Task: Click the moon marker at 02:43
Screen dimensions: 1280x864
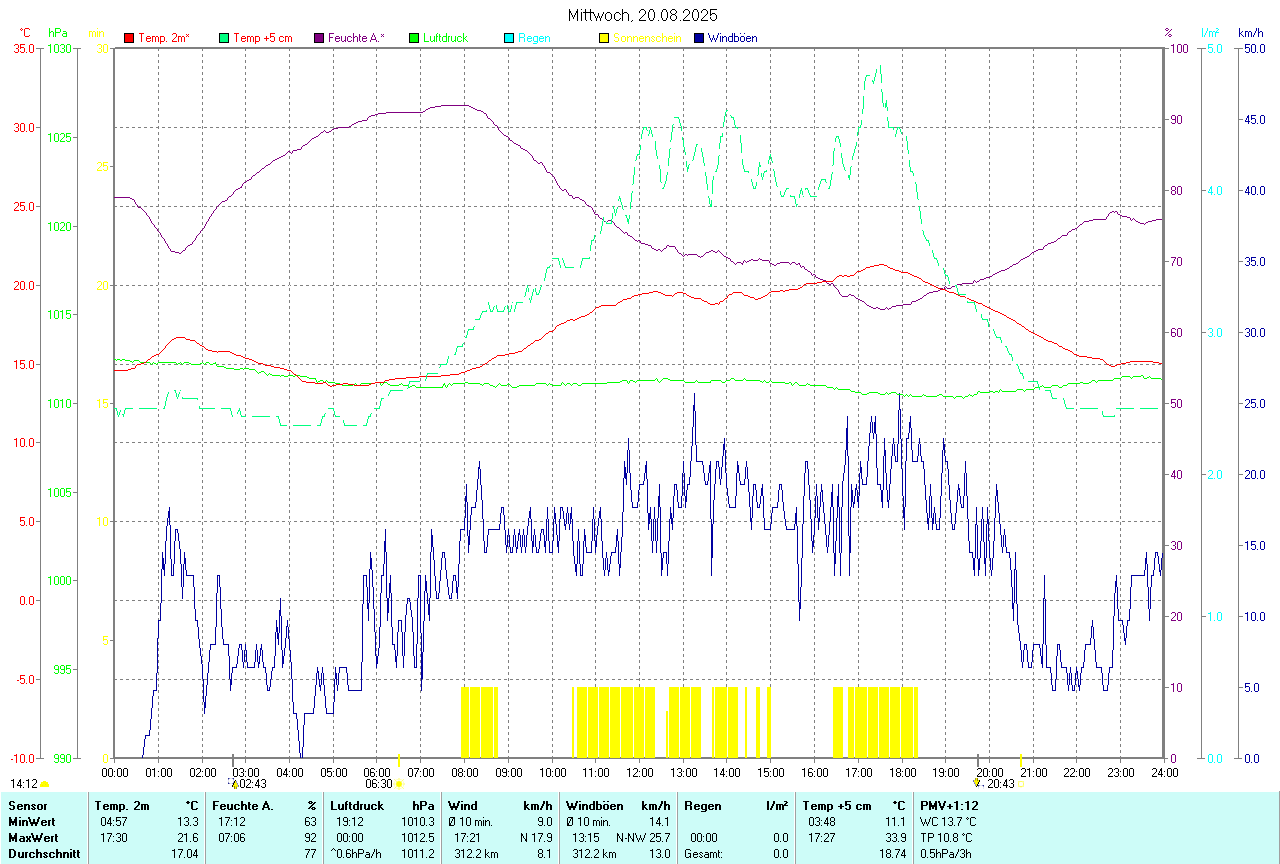Action: 234,784
